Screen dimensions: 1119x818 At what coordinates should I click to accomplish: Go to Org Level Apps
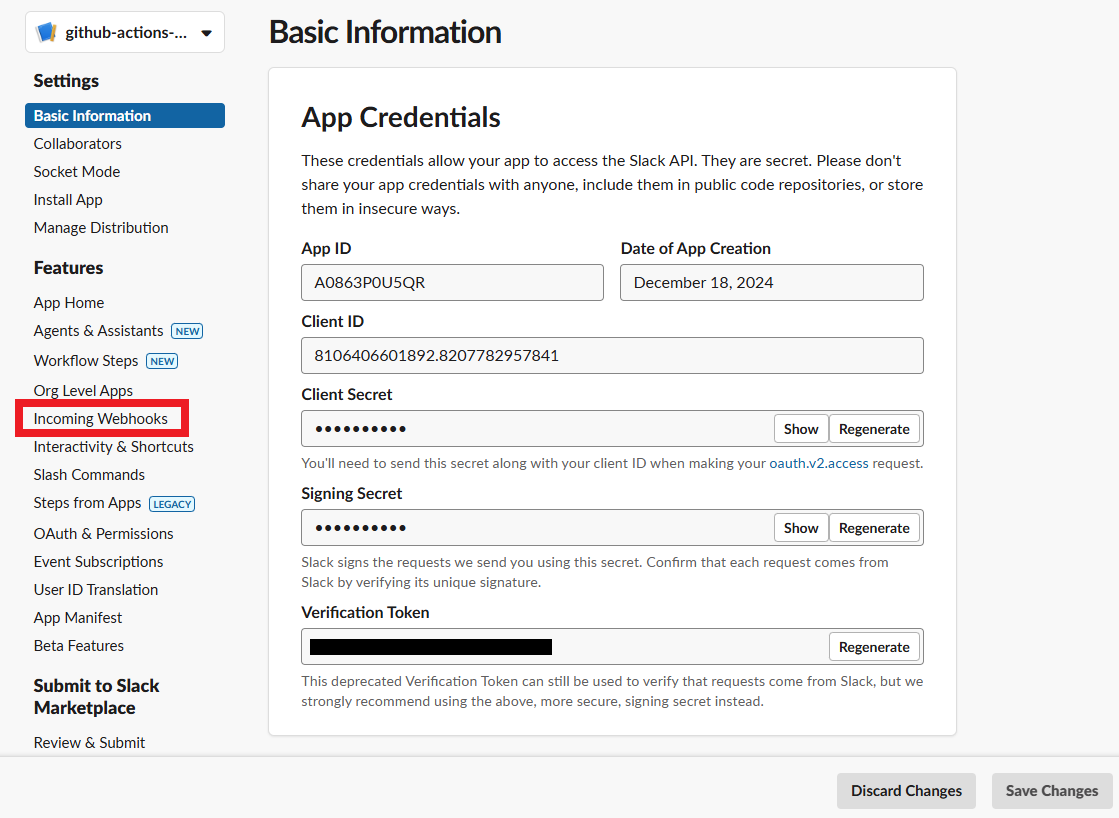pyautogui.click(x=83, y=390)
